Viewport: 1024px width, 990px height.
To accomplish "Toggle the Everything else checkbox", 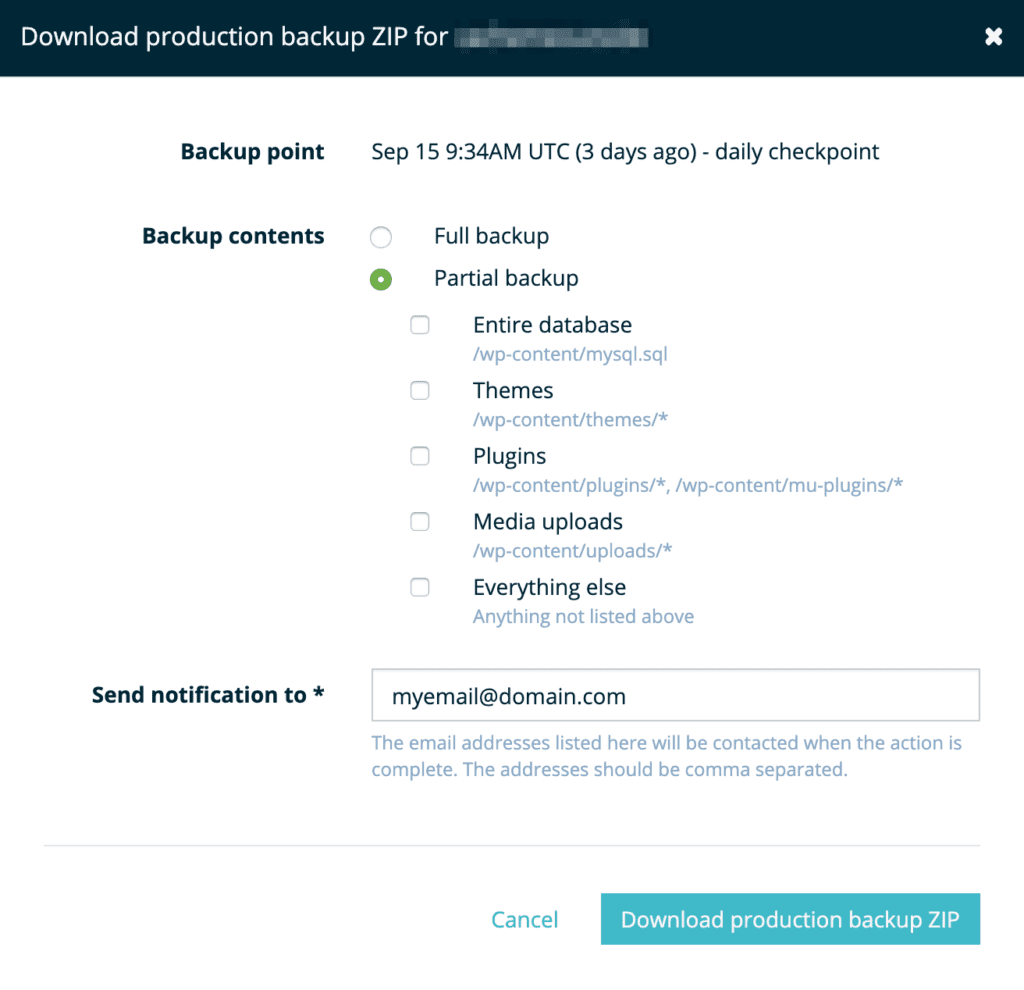I will click(x=420, y=588).
